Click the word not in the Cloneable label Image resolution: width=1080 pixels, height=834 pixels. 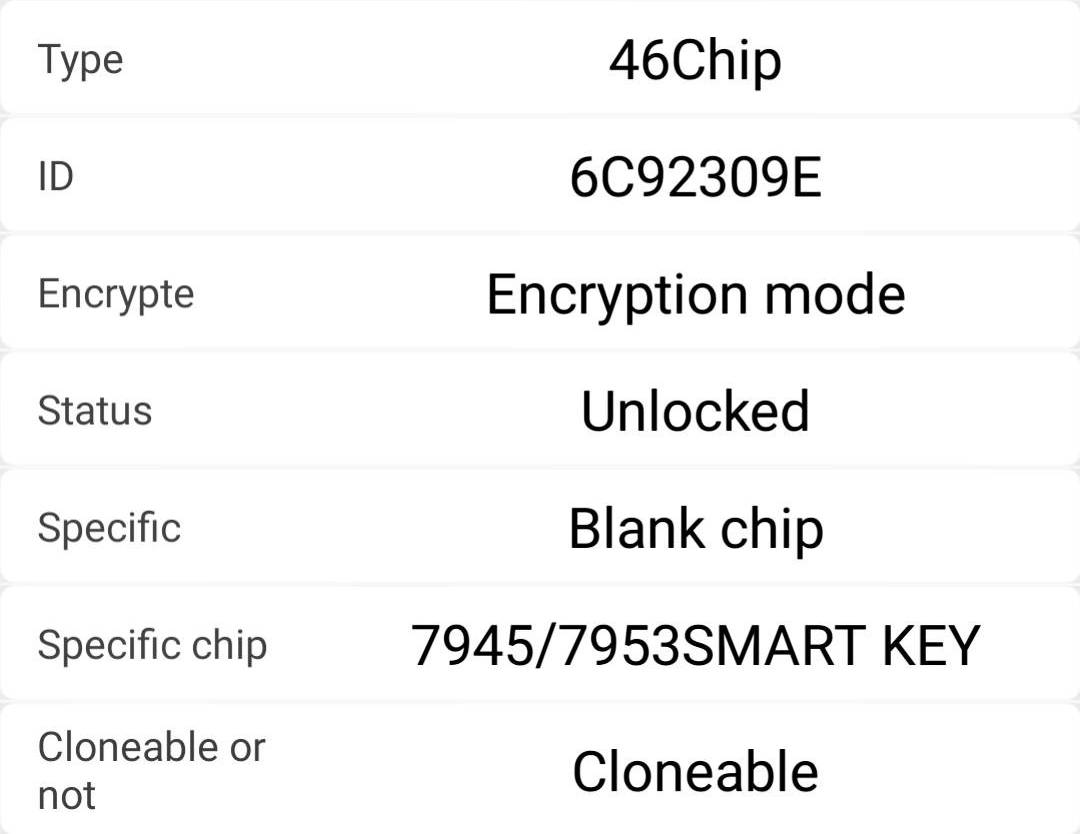click(x=66, y=795)
